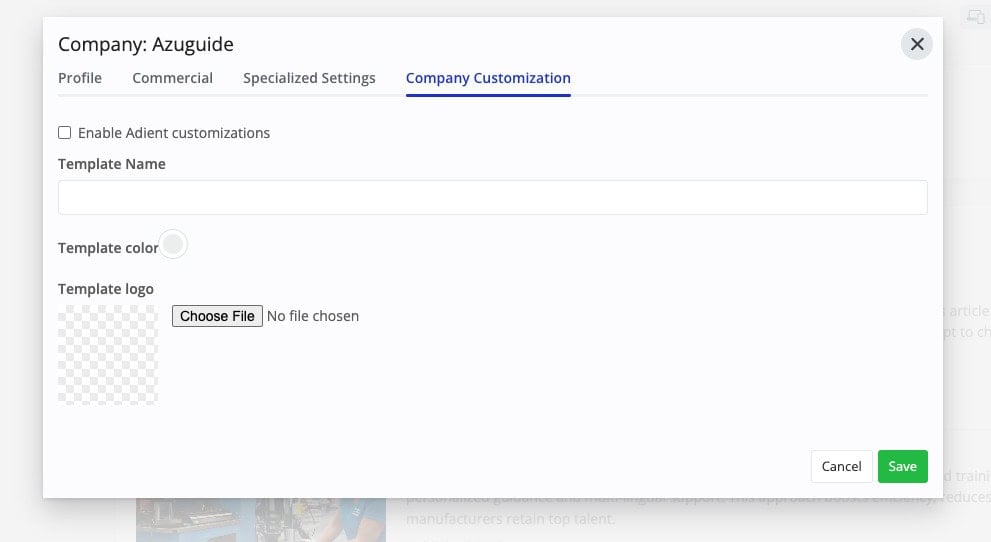Click the 'Template color' label
This screenshot has height=542, width=991.
[x=108, y=248]
